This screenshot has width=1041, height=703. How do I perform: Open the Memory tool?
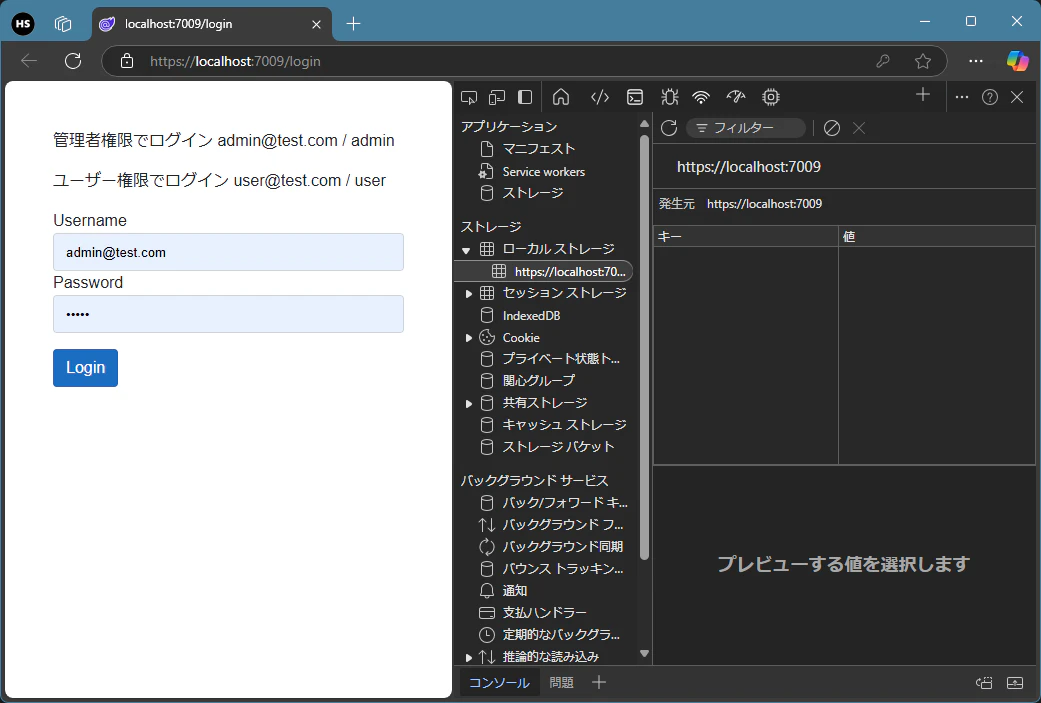(x=771, y=98)
